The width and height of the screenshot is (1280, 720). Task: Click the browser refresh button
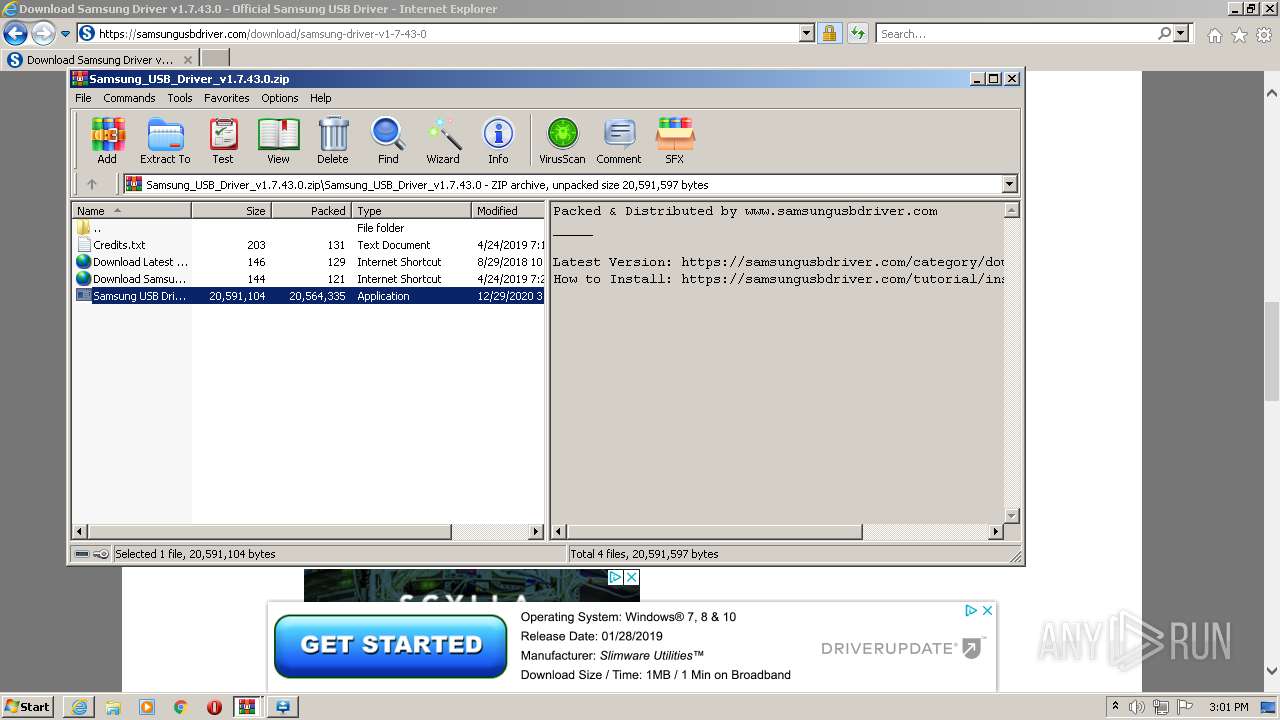click(x=857, y=34)
